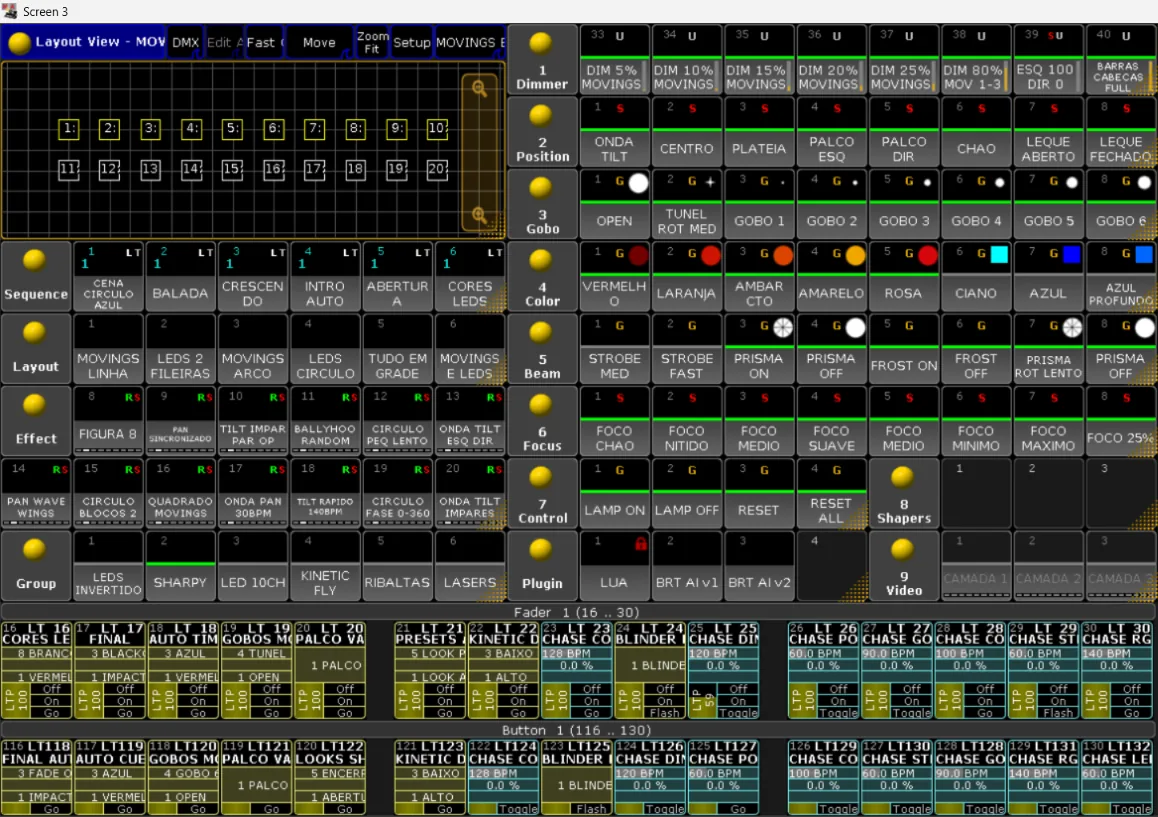Select fixture 10 in the layout grid
Screen dimensions: 1158x817
437,129
